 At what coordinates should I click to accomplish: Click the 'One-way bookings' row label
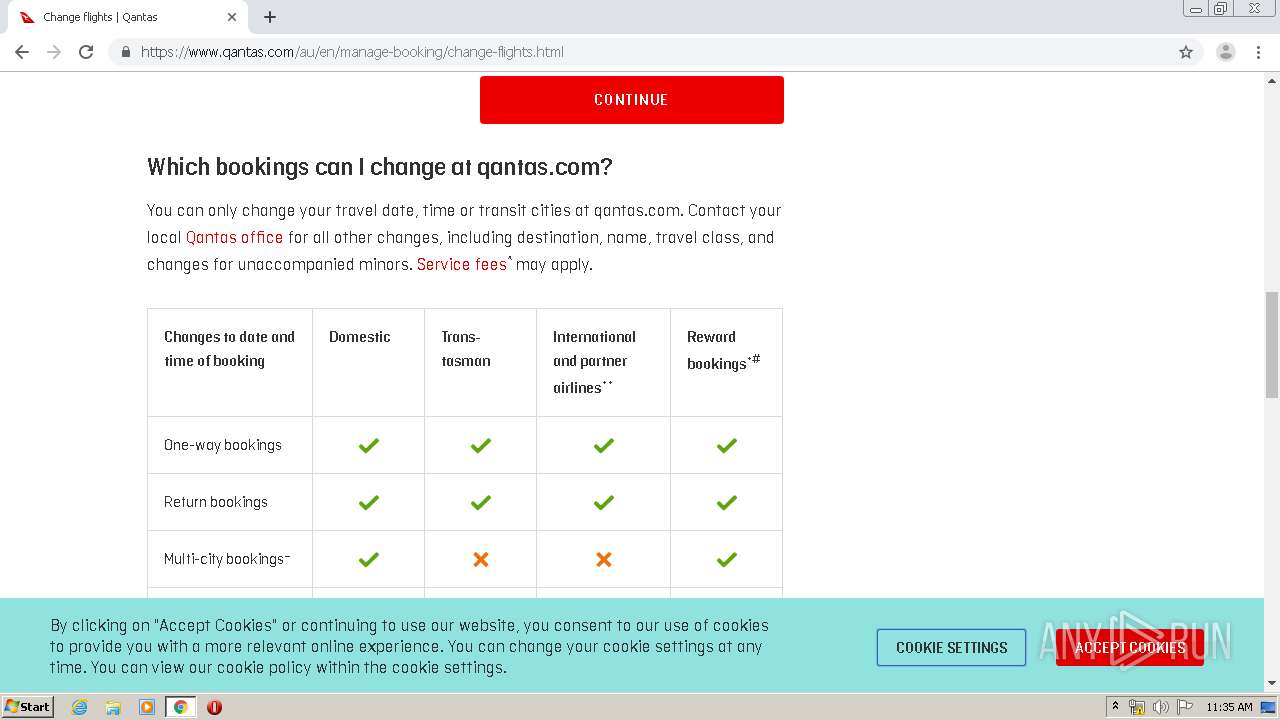pyautogui.click(x=223, y=445)
